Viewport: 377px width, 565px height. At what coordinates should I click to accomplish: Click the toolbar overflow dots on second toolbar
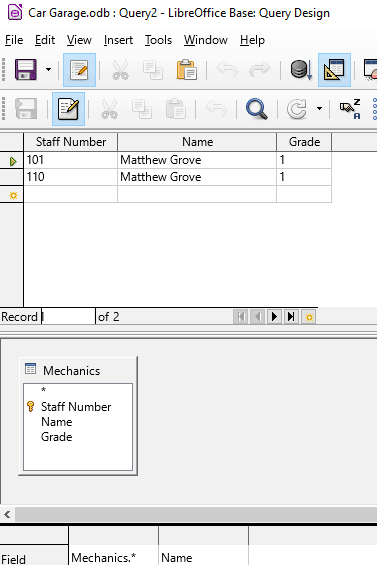coord(374,109)
